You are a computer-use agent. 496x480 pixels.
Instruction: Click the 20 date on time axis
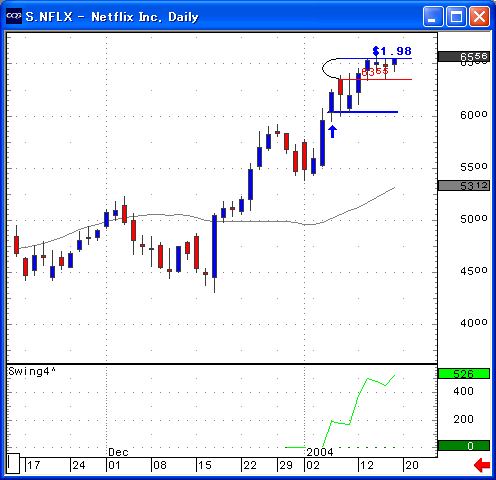412,465
